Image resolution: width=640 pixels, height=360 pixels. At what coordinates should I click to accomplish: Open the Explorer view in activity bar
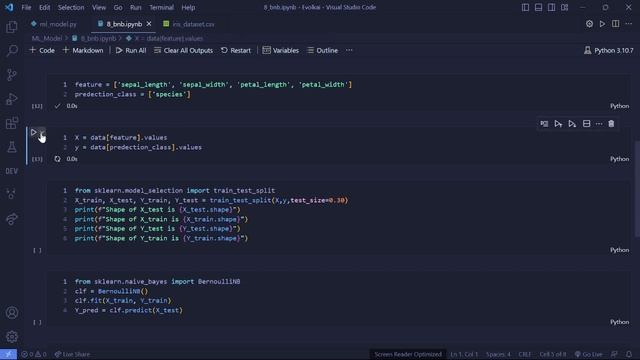12,27
